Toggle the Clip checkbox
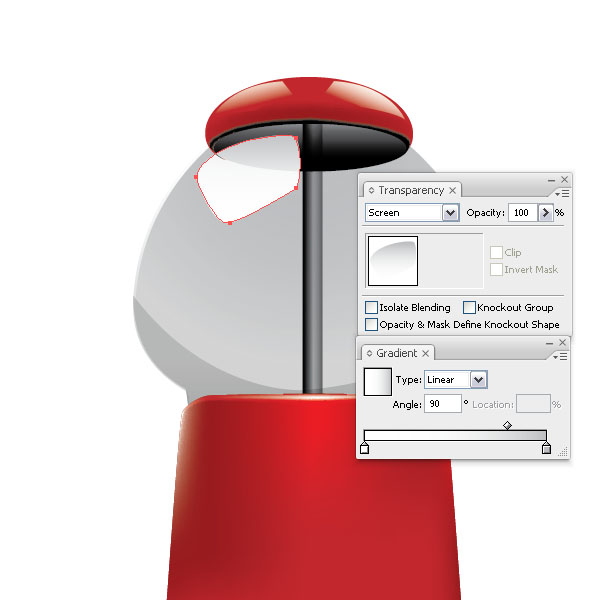 [496, 253]
